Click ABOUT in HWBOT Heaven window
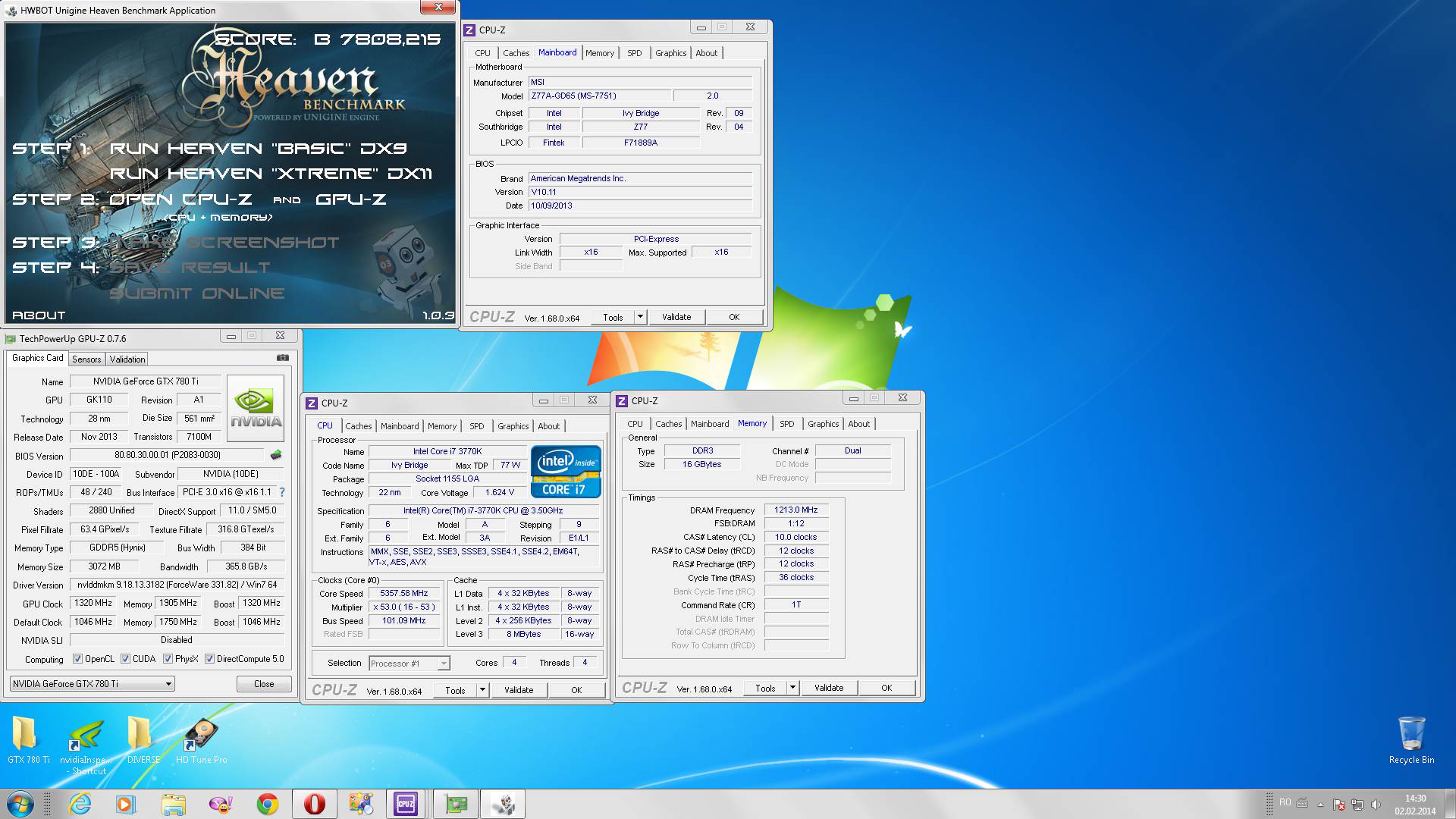The height and width of the screenshot is (819, 1456). pos(39,315)
